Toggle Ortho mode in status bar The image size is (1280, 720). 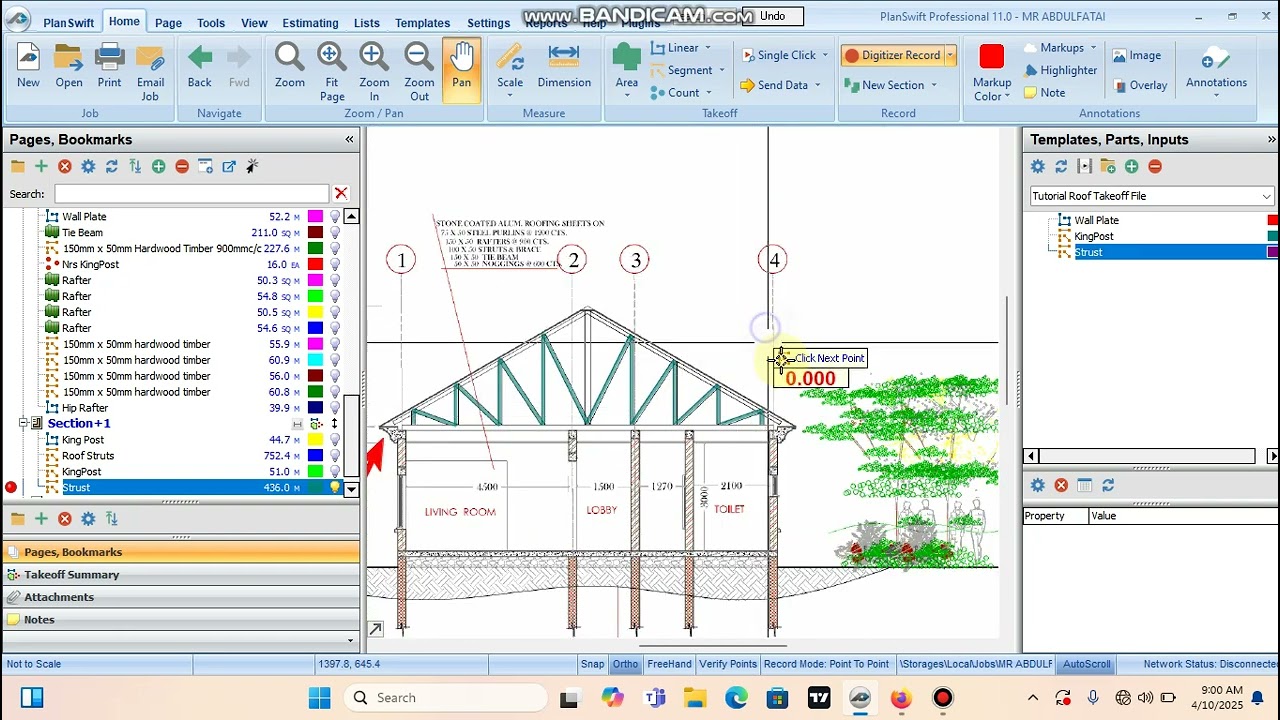pyautogui.click(x=625, y=664)
